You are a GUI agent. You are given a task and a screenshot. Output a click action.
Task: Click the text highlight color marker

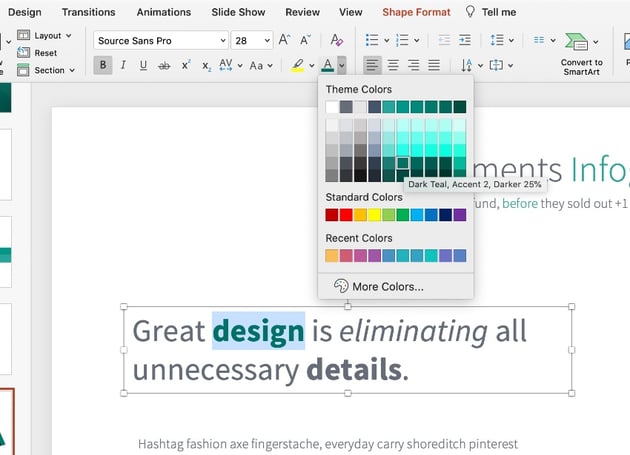point(297,65)
